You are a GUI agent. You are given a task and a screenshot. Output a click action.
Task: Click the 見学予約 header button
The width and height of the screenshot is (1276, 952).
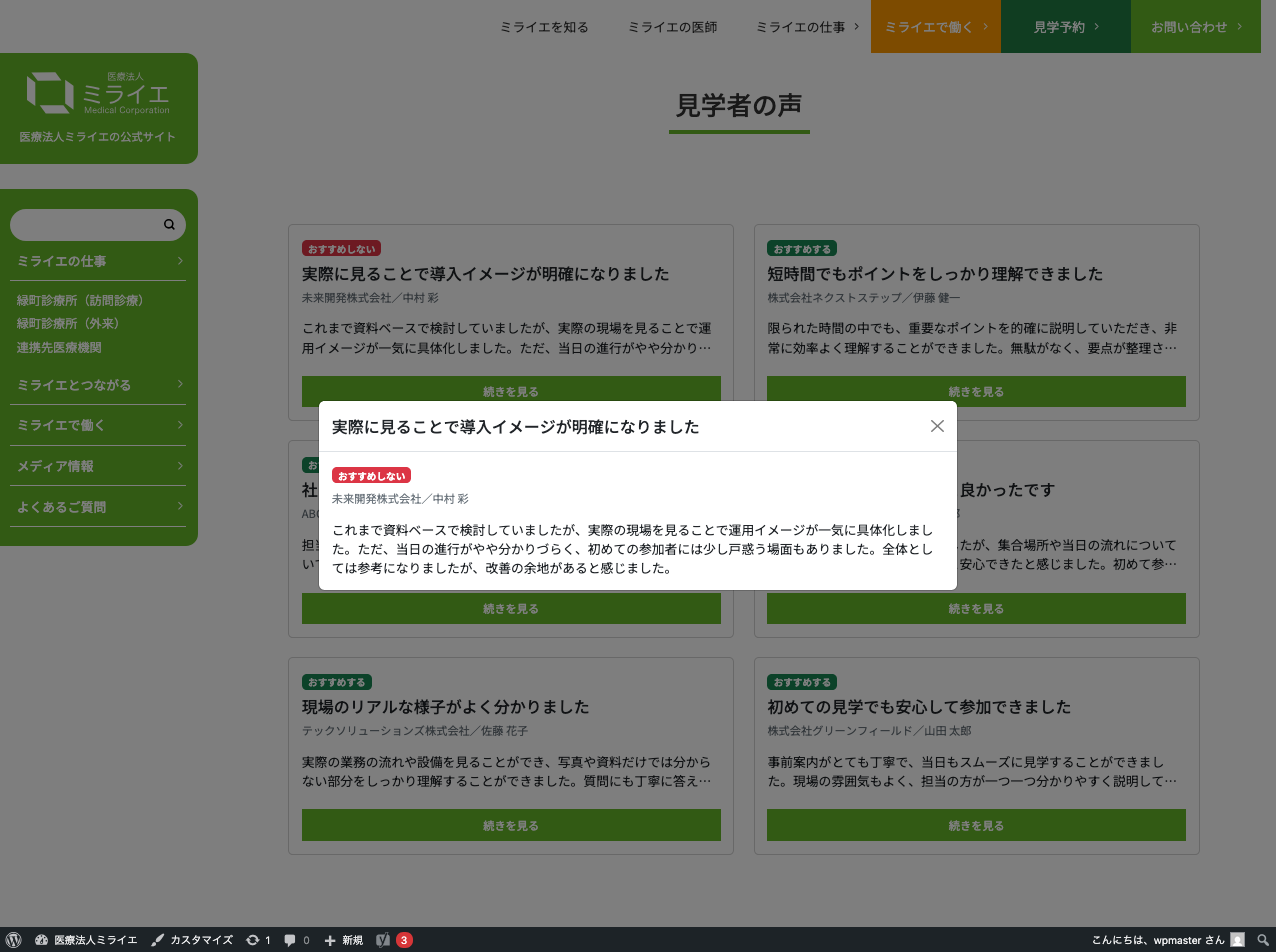[1065, 27]
